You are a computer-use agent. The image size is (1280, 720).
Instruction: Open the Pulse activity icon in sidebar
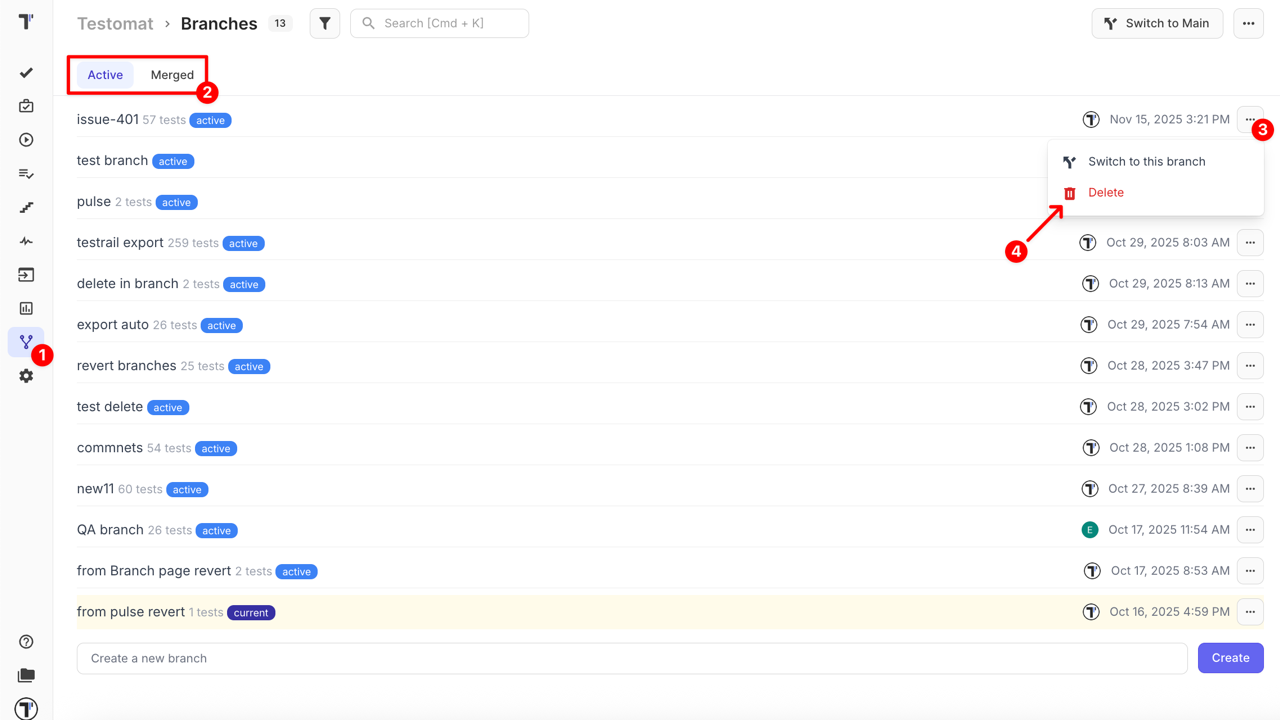pos(26,241)
